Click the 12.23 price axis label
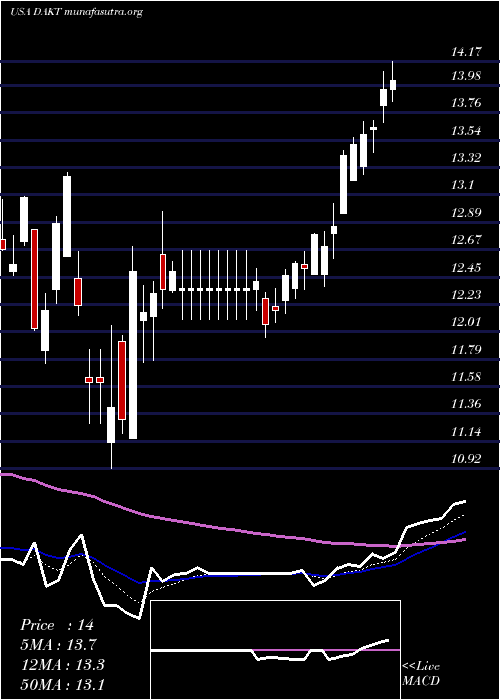Viewport: 500px width, 700px height. (x=466, y=294)
